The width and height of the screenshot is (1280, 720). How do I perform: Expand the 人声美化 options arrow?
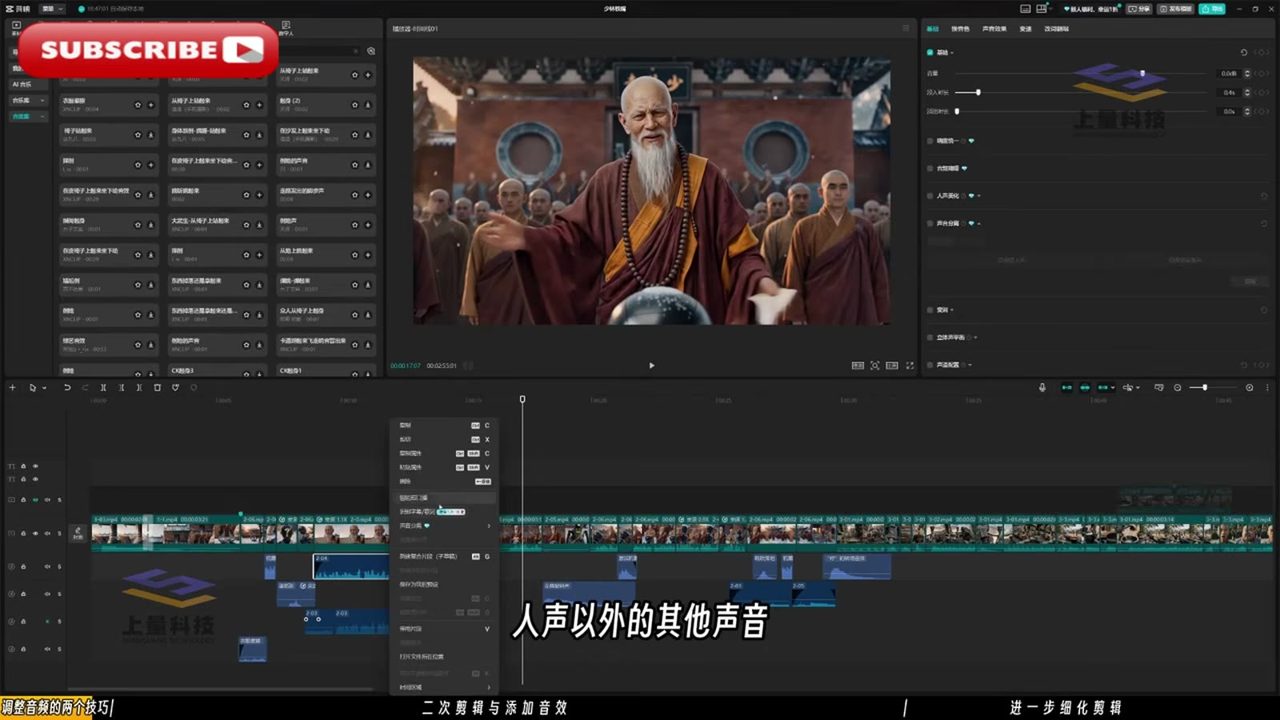(979, 196)
